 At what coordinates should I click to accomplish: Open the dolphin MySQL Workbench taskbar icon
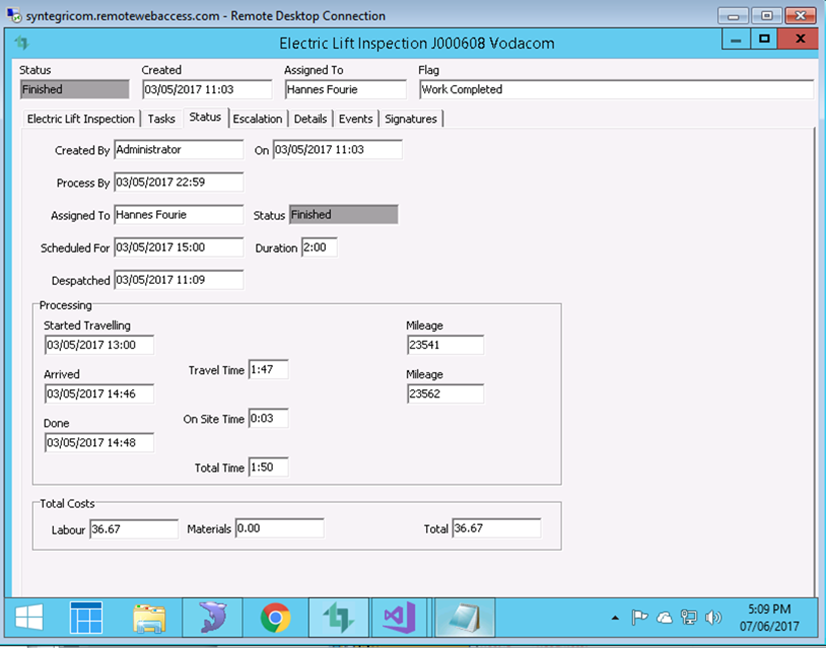212,617
